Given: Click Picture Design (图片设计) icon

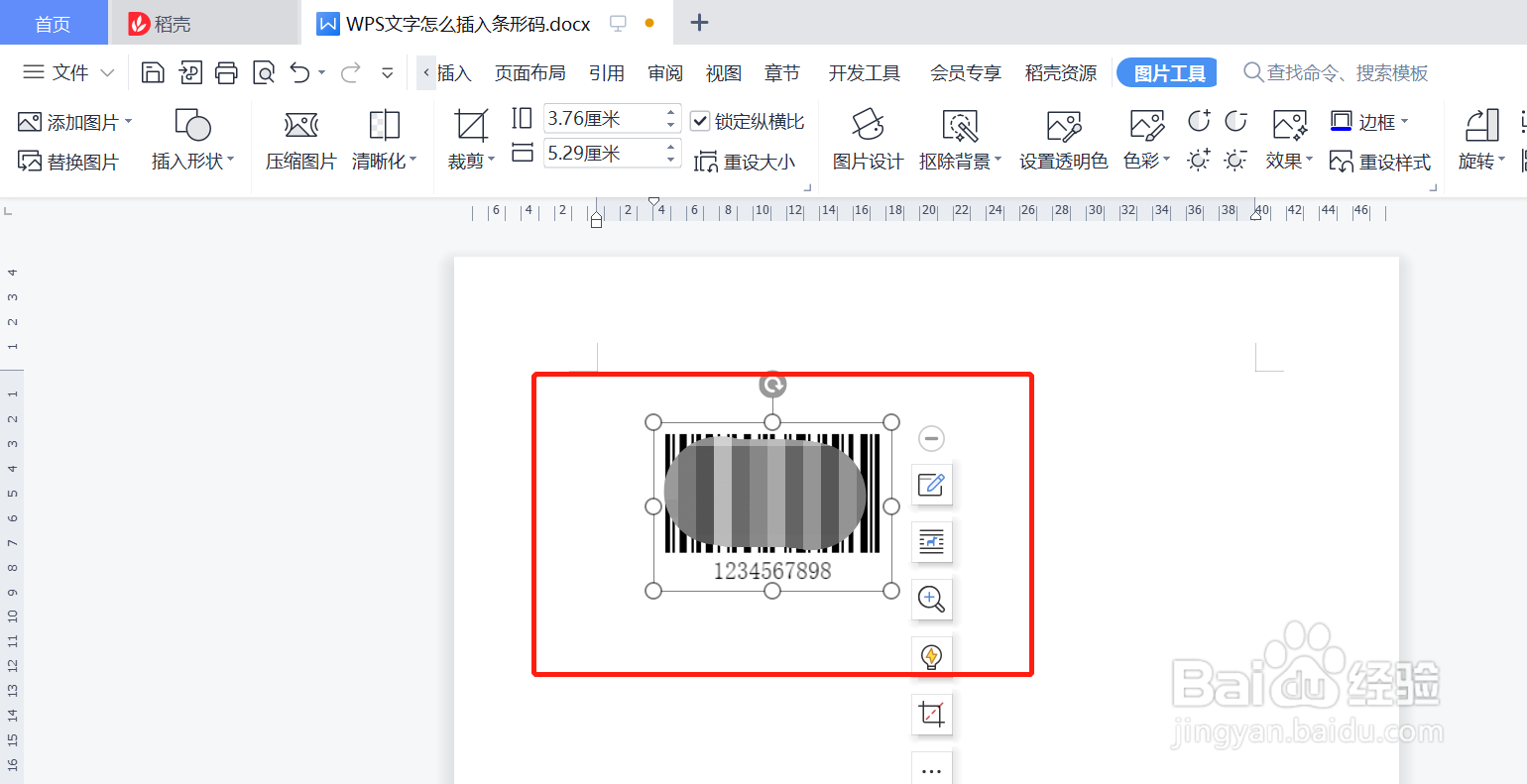Looking at the screenshot, I should (868, 141).
